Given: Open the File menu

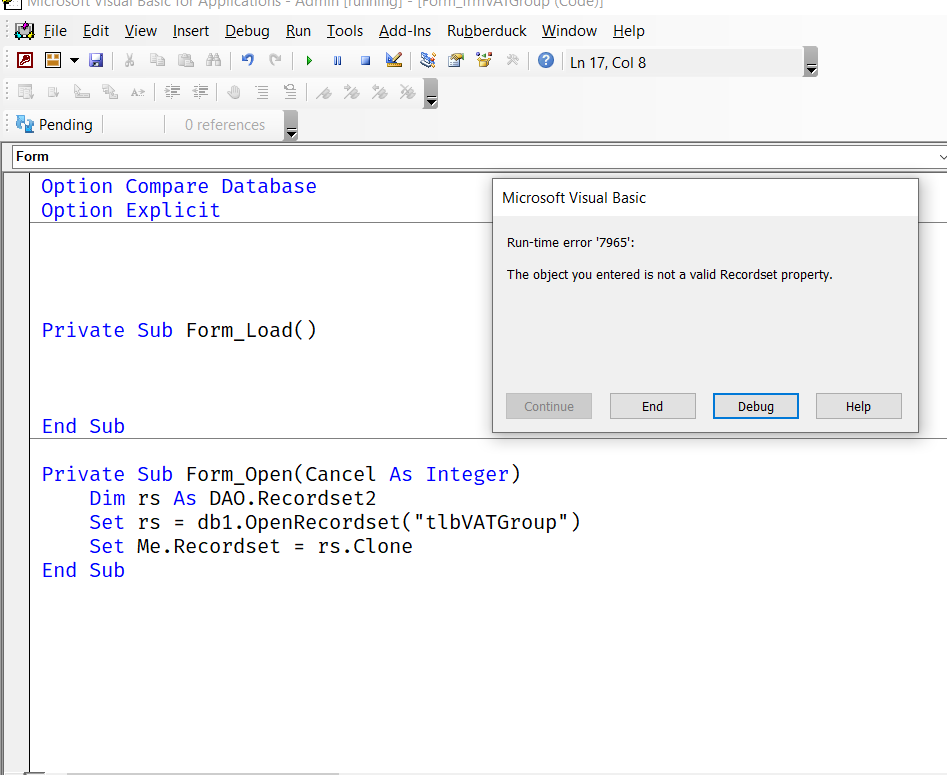Looking at the screenshot, I should tap(55, 31).
